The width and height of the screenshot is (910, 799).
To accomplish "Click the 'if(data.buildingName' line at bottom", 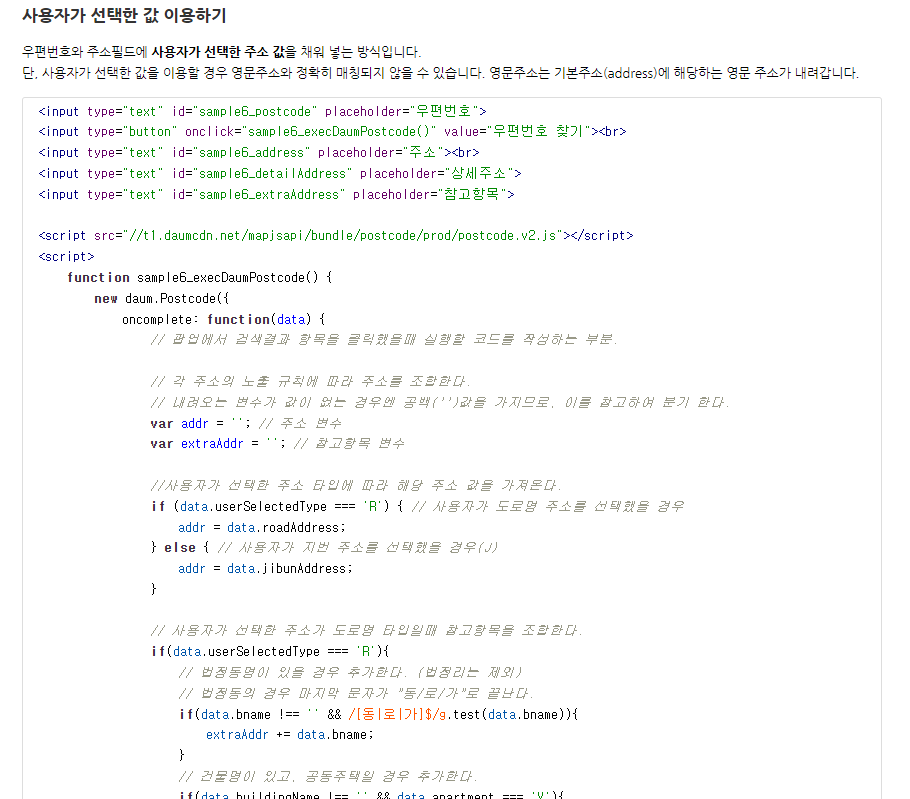I will point(371,794).
